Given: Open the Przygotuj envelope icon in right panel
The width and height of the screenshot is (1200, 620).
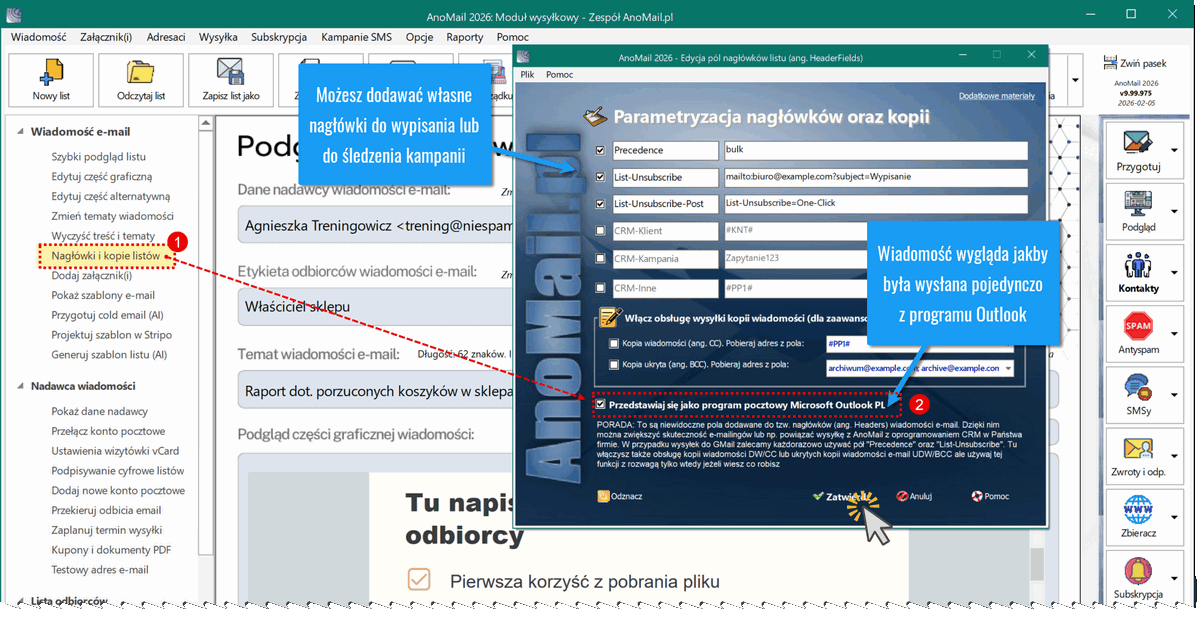Looking at the screenshot, I should (x=1139, y=140).
